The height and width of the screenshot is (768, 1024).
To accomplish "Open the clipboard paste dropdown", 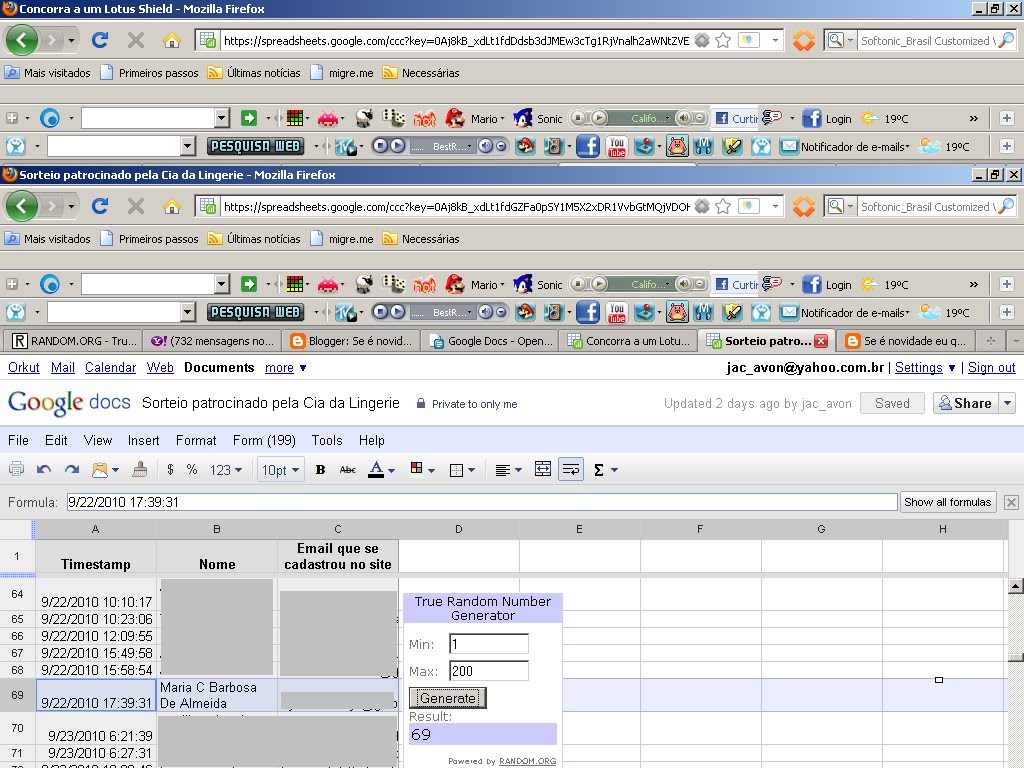I will pyautogui.click(x=105, y=469).
